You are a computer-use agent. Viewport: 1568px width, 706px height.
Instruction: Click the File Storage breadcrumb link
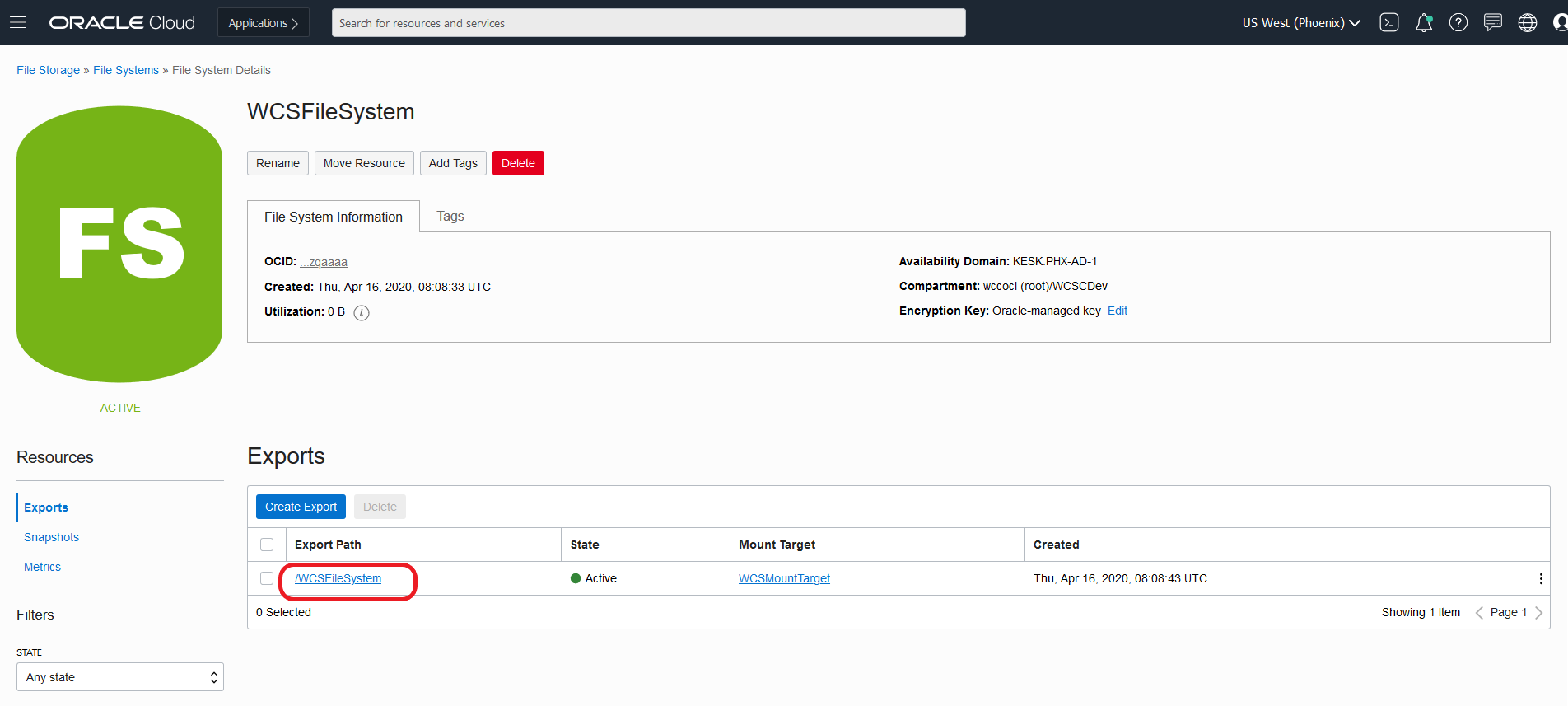pos(48,70)
